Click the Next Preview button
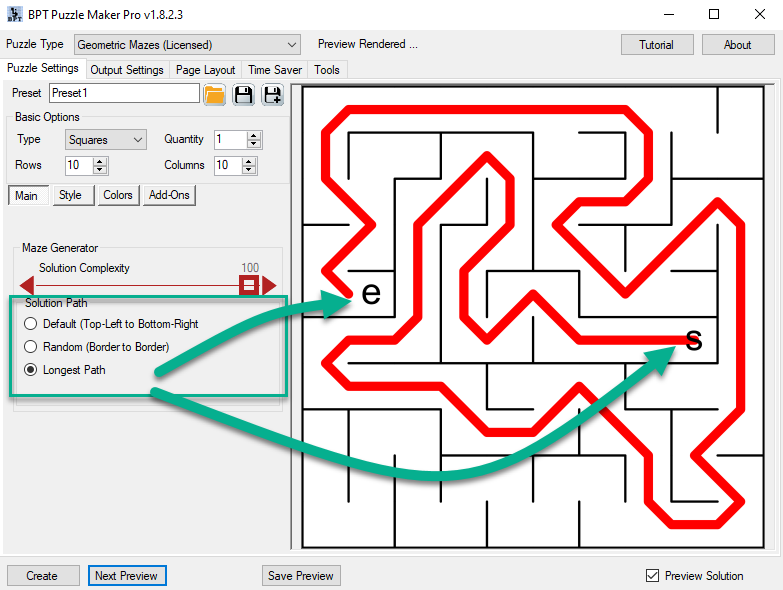The width and height of the screenshot is (783, 590). [126, 576]
